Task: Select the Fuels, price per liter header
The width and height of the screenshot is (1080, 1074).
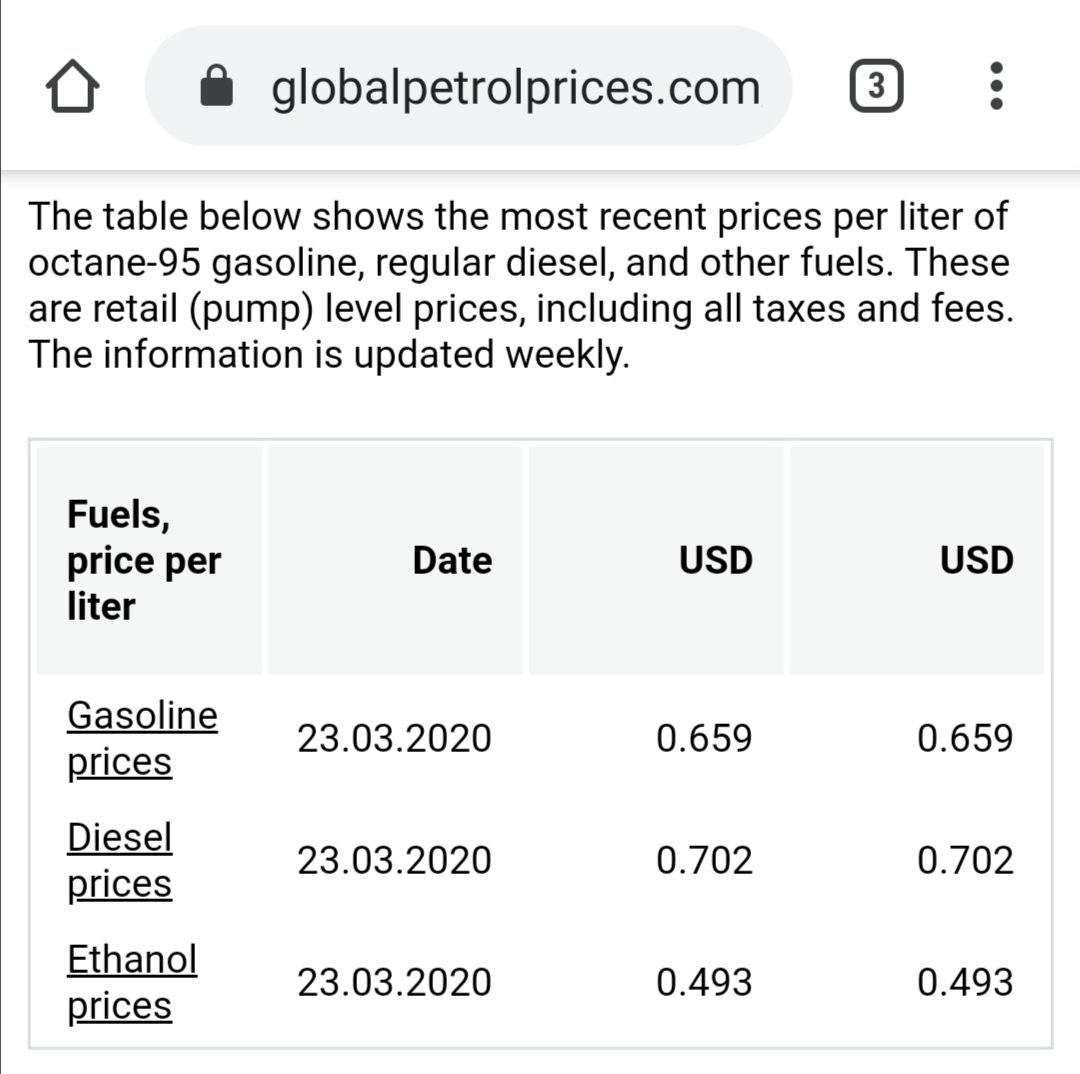Action: coord(144,560)
